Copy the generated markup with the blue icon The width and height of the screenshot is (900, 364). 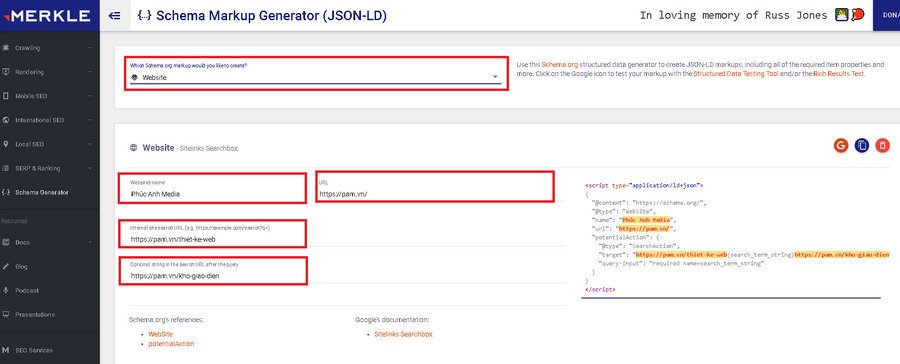(862, 146)
